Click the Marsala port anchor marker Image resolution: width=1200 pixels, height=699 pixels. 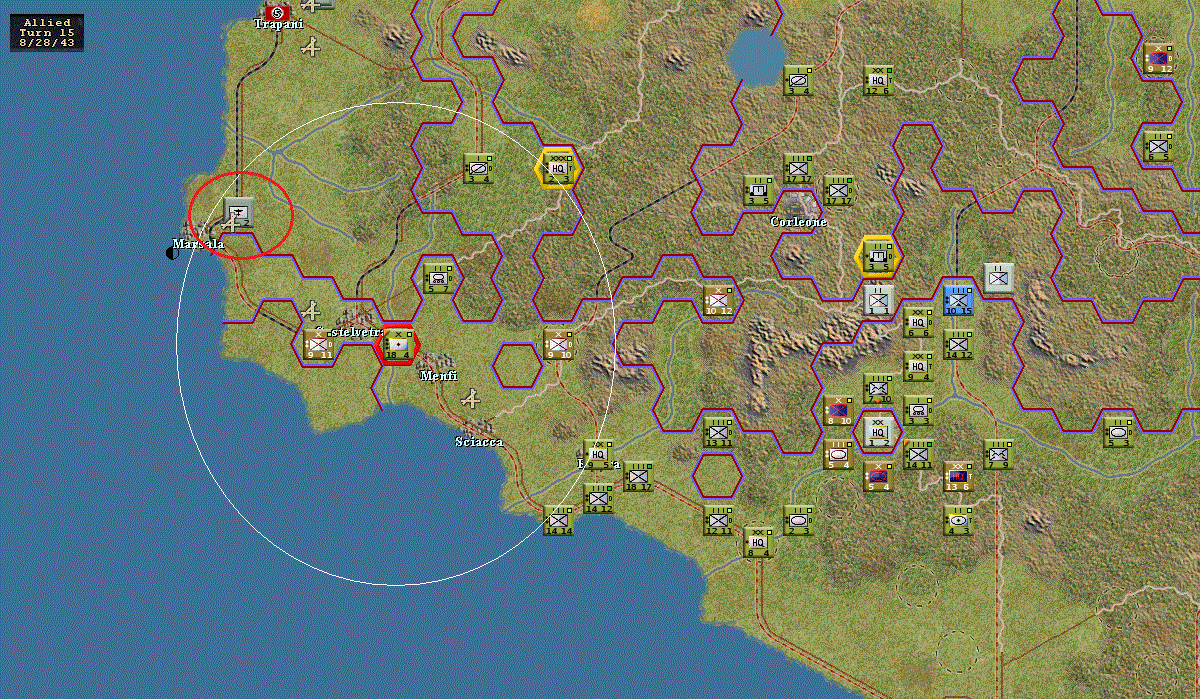coord(171,254)
